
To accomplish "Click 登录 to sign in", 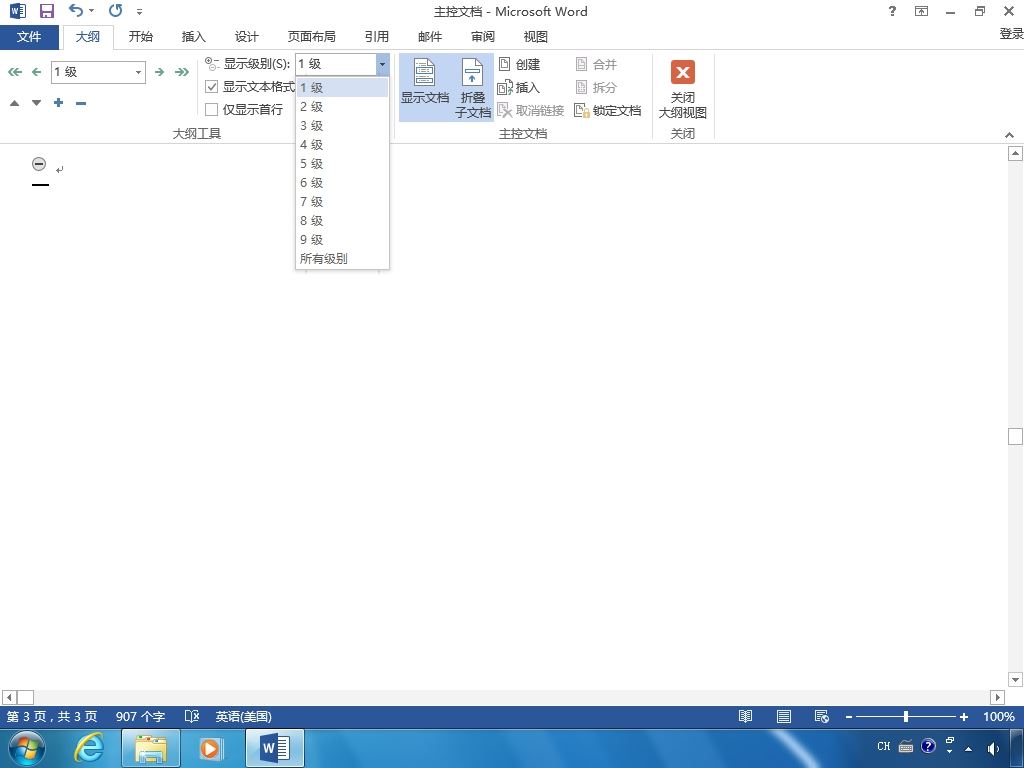I will click(1011, 33).
